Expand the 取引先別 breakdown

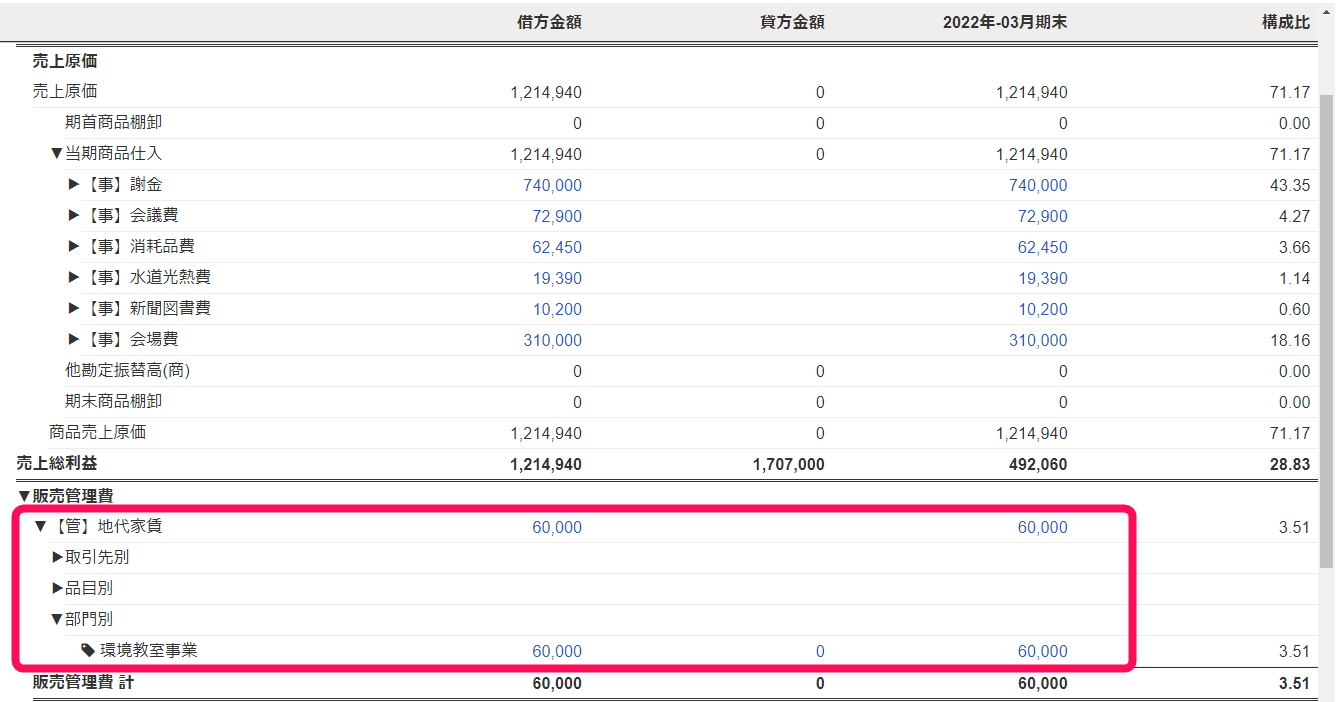pyautogui.click(x=57, y=558)
